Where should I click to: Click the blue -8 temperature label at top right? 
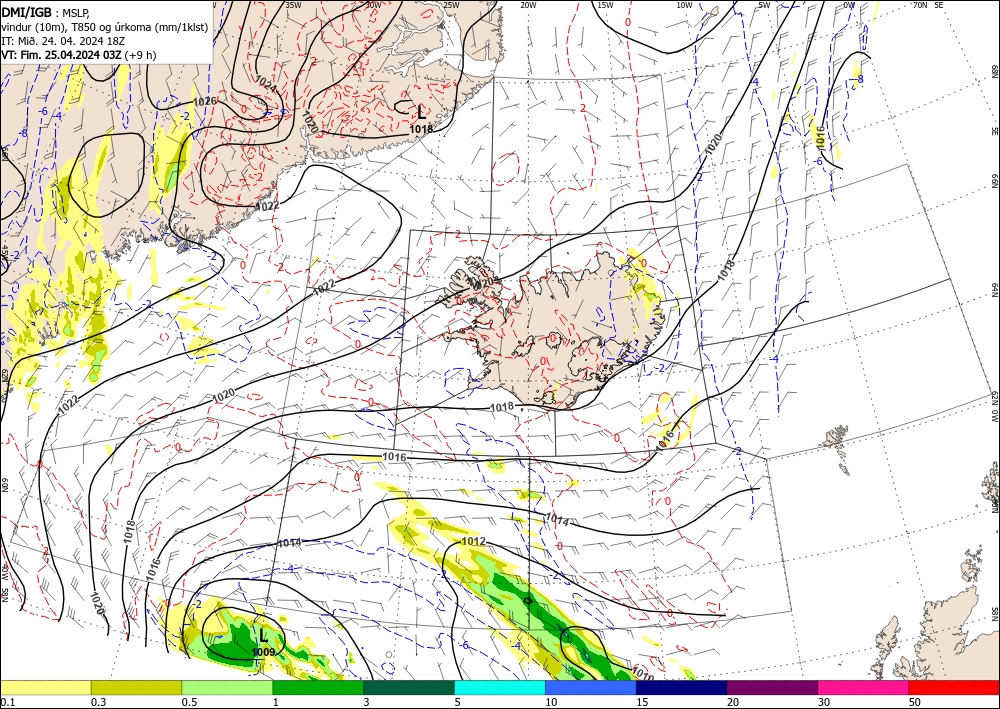(858, 79)
